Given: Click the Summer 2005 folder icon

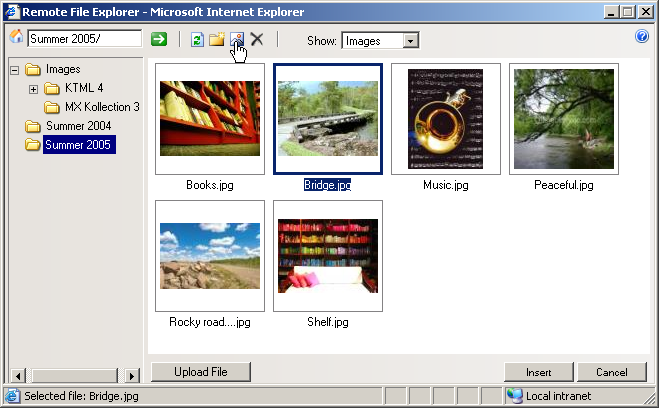Looking at the screenshot, I should pos(33,145).
